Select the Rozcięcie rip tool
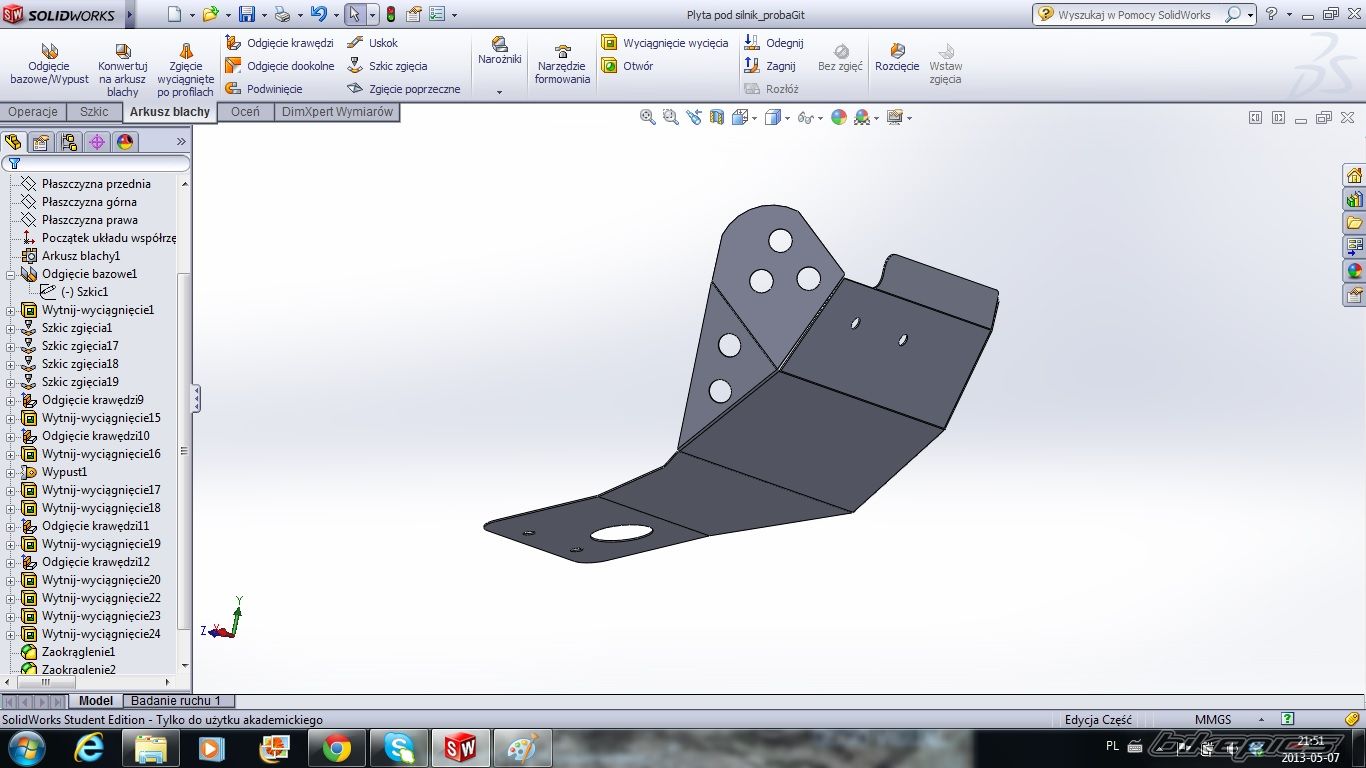Viewport: 1366px width, 768px height. [x=897, y=58]
